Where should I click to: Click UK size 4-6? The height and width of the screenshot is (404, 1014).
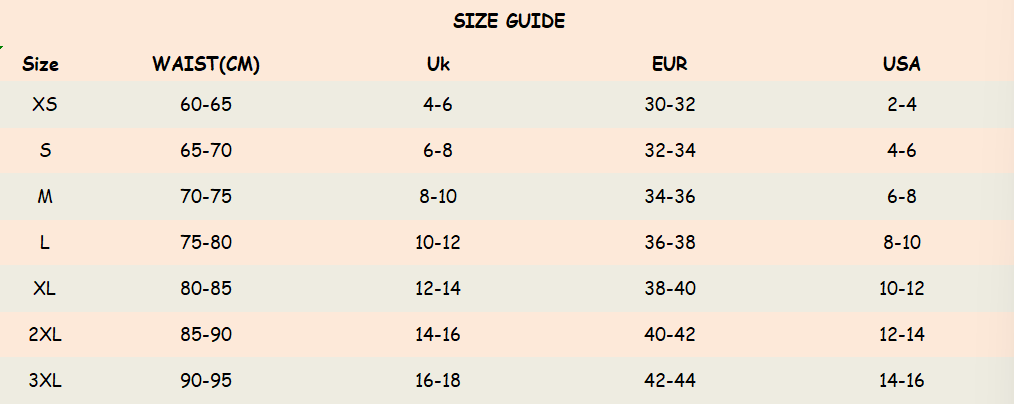coord(438,104)
